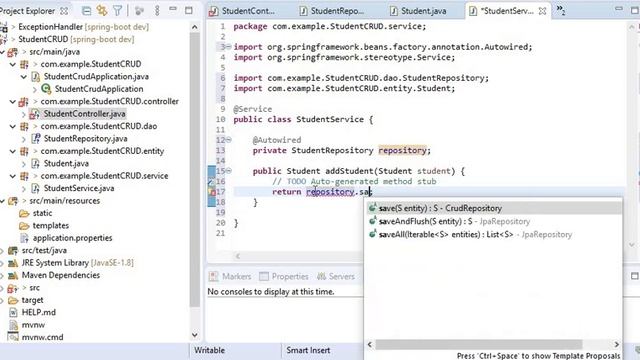Expand StudentController.java in the tree

(24, 114)
